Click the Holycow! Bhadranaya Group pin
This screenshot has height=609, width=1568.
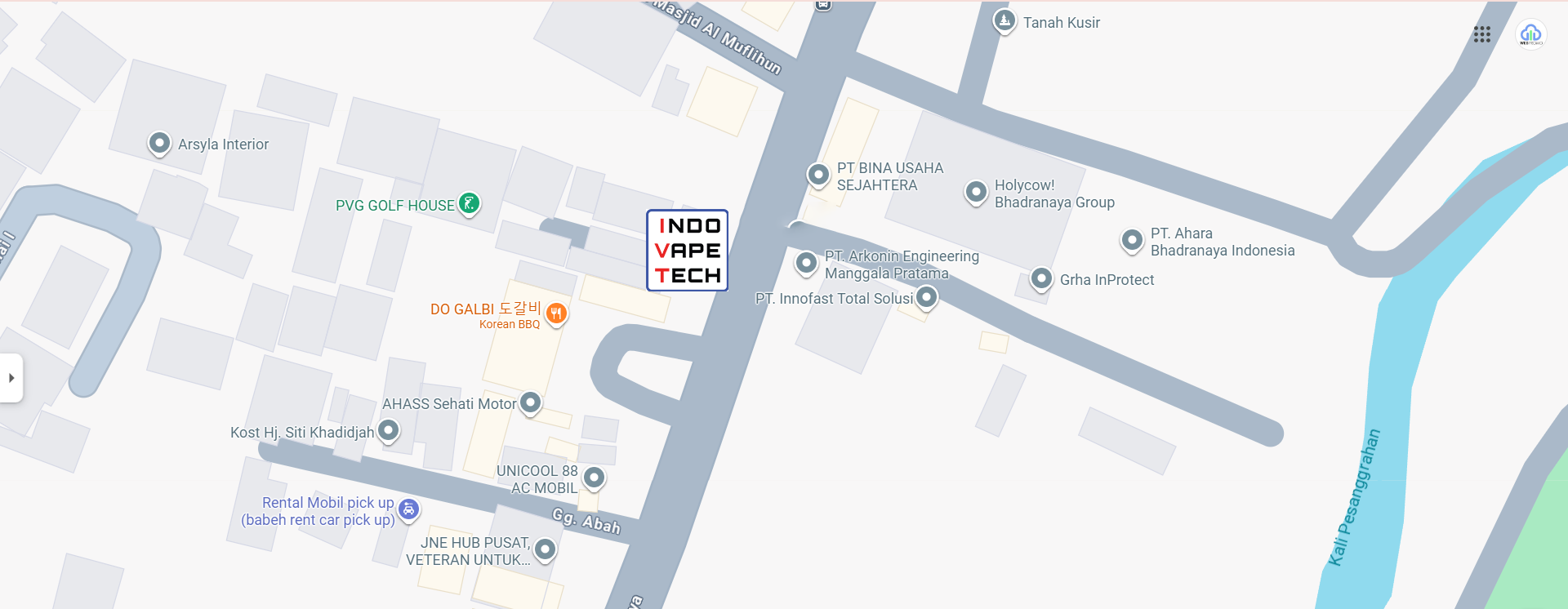click(976, 193)
